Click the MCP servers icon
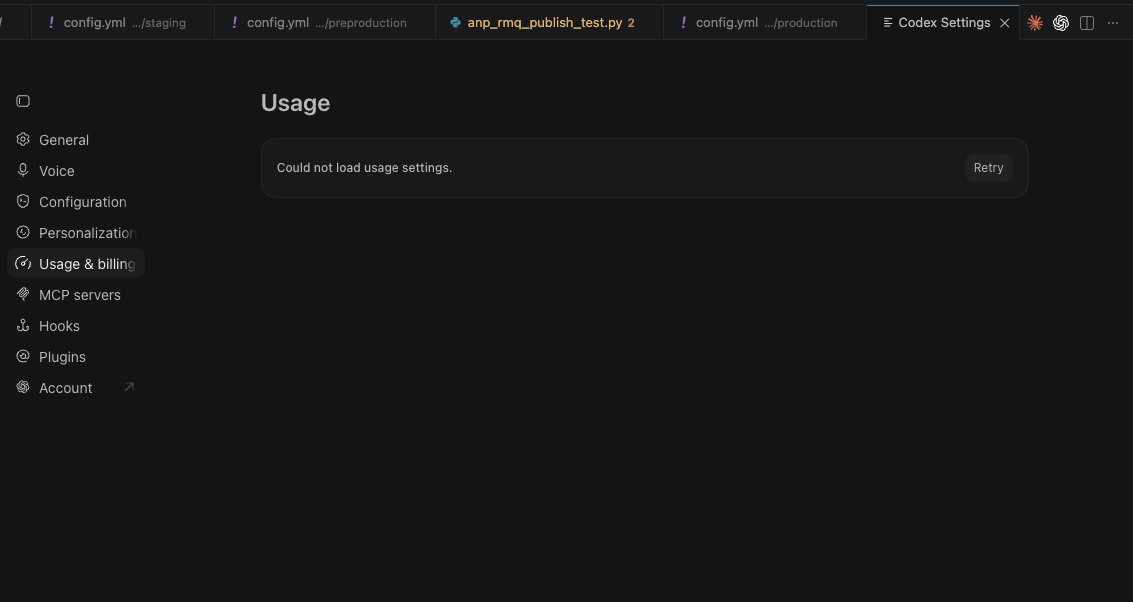The height and width of the screenshot is (602, 1133). click(23, 294)
